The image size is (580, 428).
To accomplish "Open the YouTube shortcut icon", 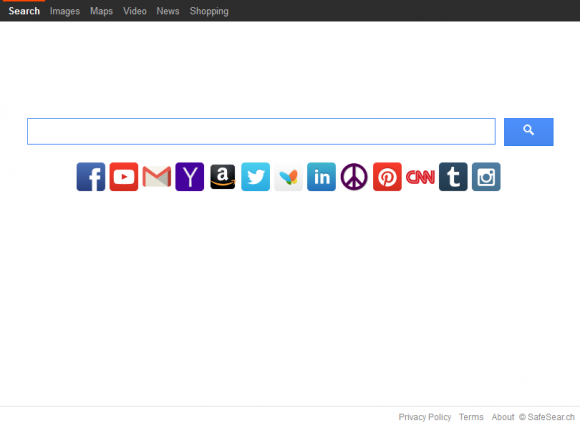I will pyautogui.click(x=124, y=177).
